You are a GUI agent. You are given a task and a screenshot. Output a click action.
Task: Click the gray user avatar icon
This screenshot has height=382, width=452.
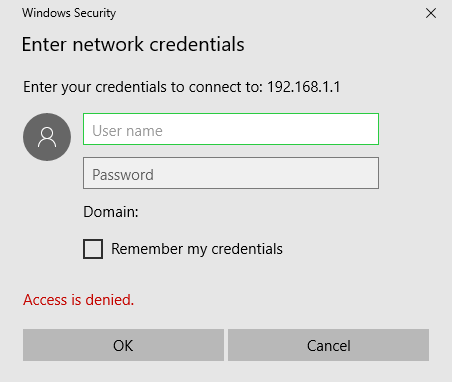coord(47,137)
